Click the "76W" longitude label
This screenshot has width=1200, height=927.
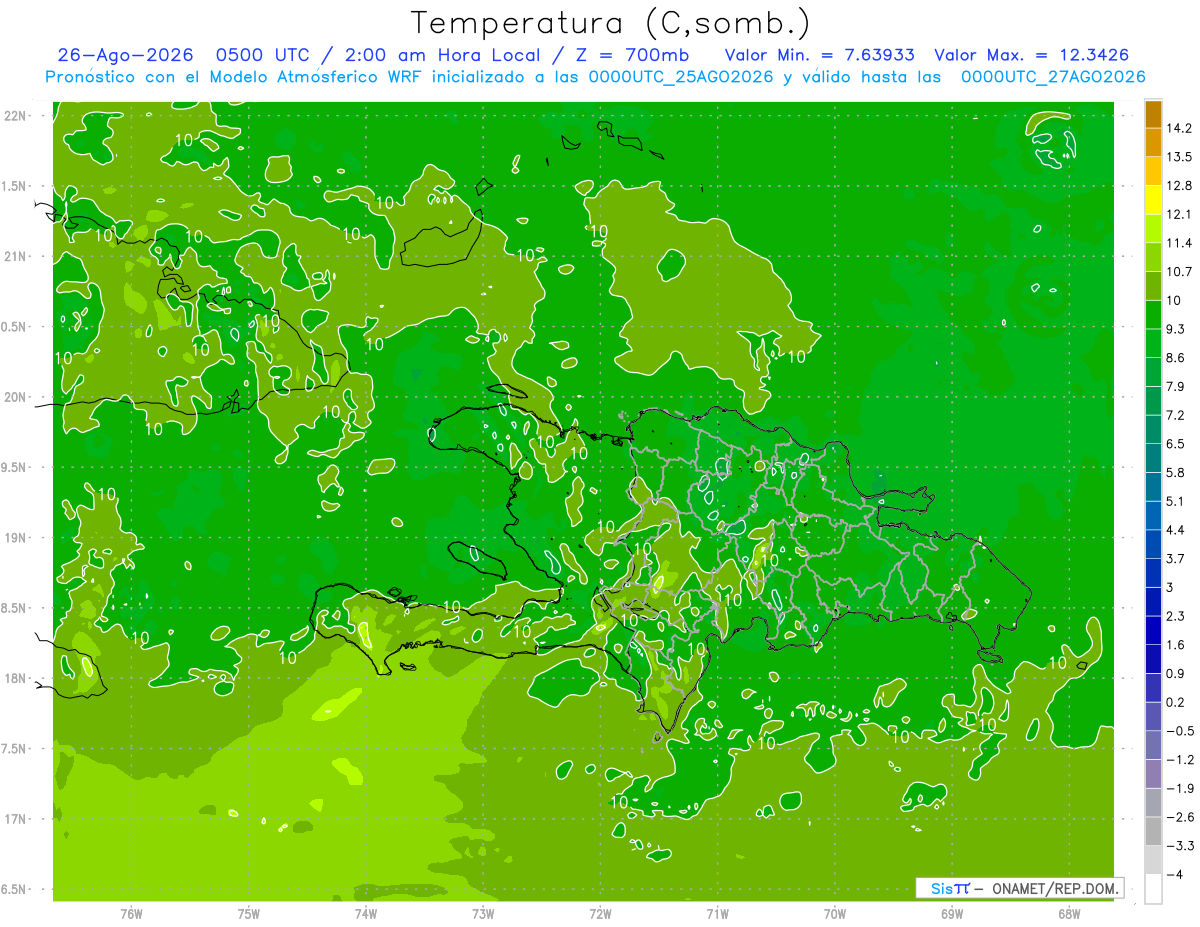click(131, 914)
